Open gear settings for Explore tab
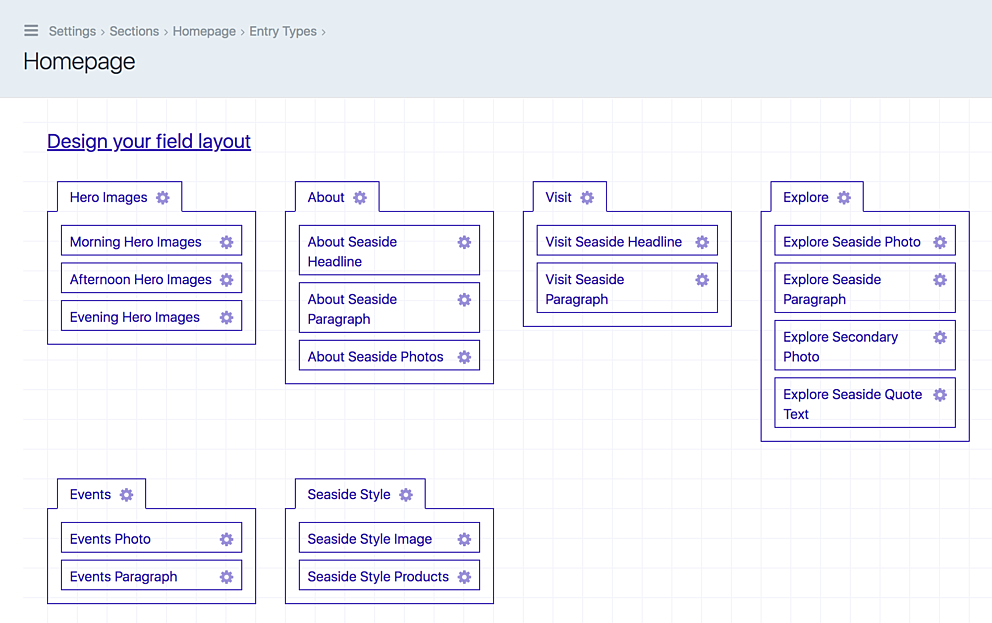 (x=844, y=197)
